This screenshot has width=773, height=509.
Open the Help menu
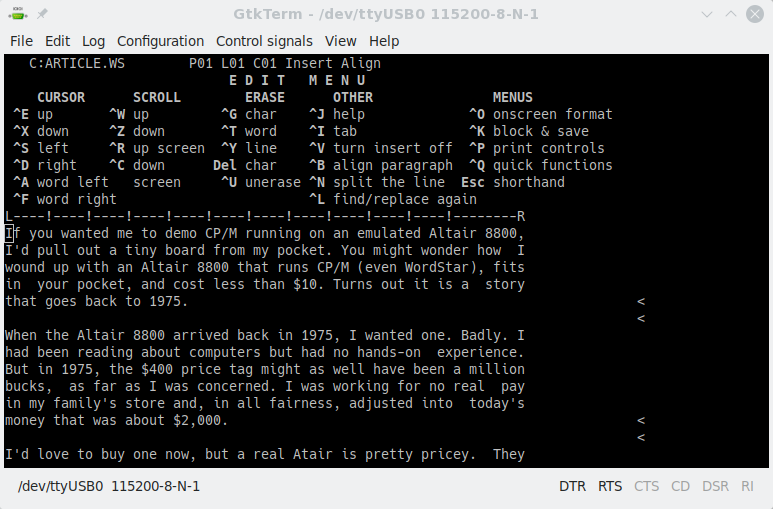[384, 41]
